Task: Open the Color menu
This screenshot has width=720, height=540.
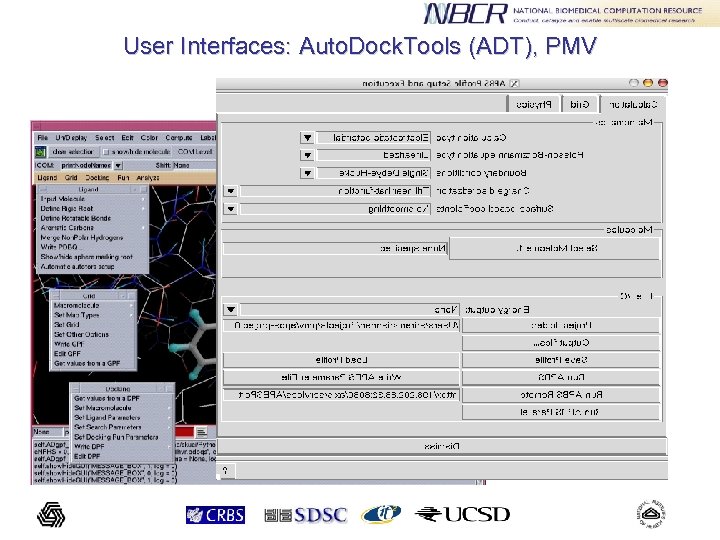Action: (149, 138)
